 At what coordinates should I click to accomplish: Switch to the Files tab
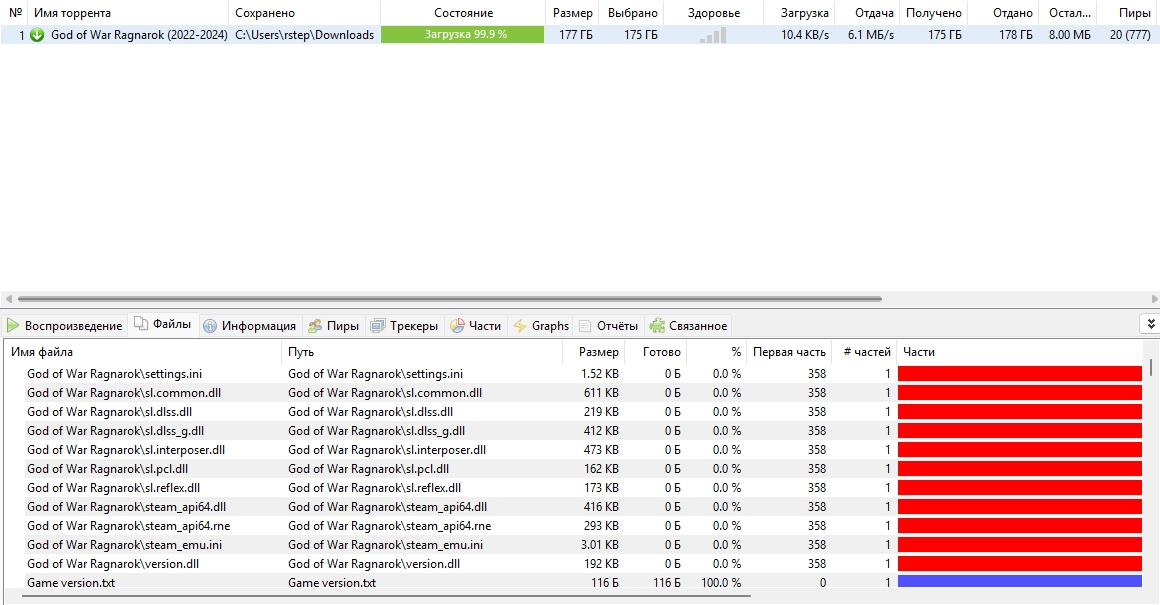click(x=163, y=325)
